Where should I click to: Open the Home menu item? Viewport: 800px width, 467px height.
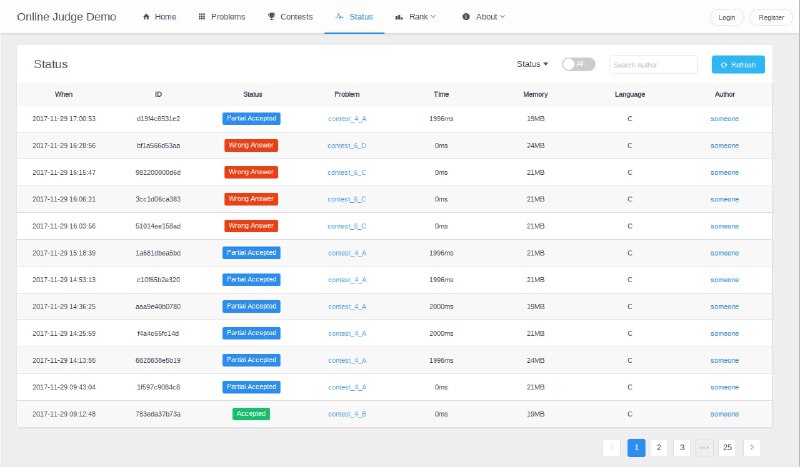click(x=159, y=17)
